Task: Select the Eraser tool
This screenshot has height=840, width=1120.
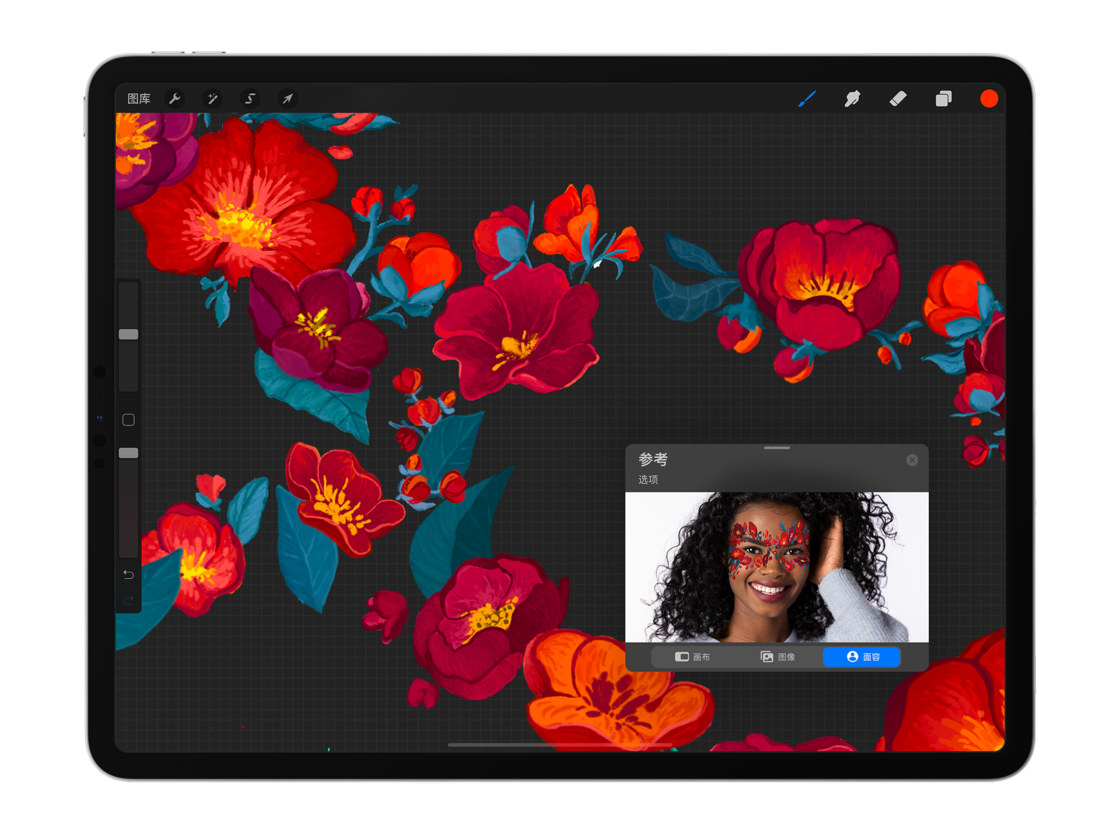Action: coord(898,99)
